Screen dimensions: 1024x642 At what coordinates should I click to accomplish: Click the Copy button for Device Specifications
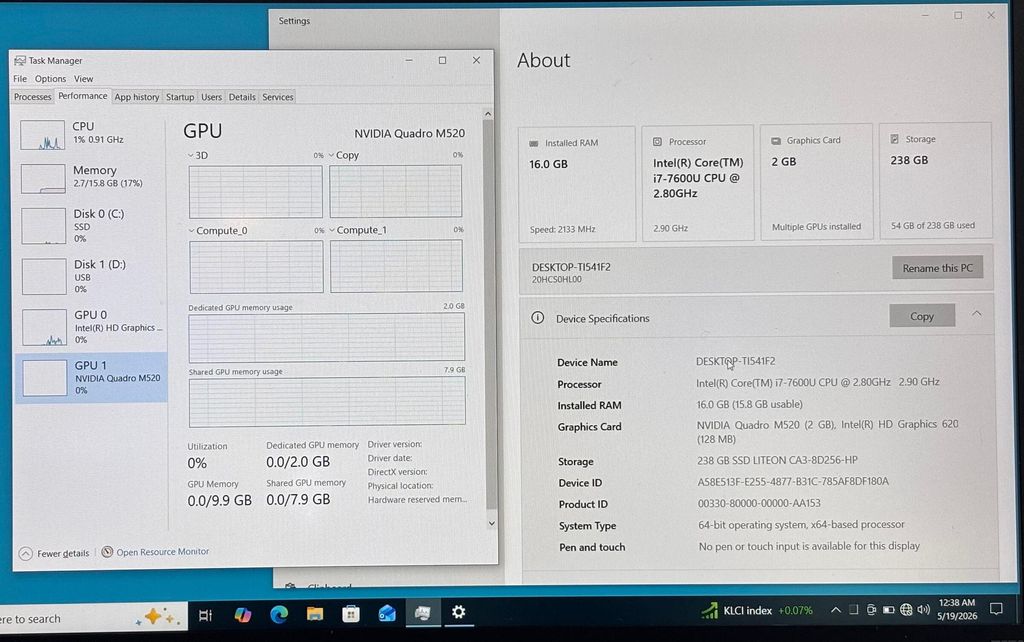[922, 316]
